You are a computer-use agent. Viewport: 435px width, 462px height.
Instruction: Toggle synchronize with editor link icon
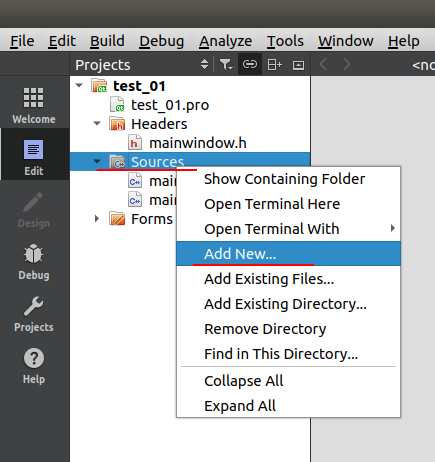[250, 64]
